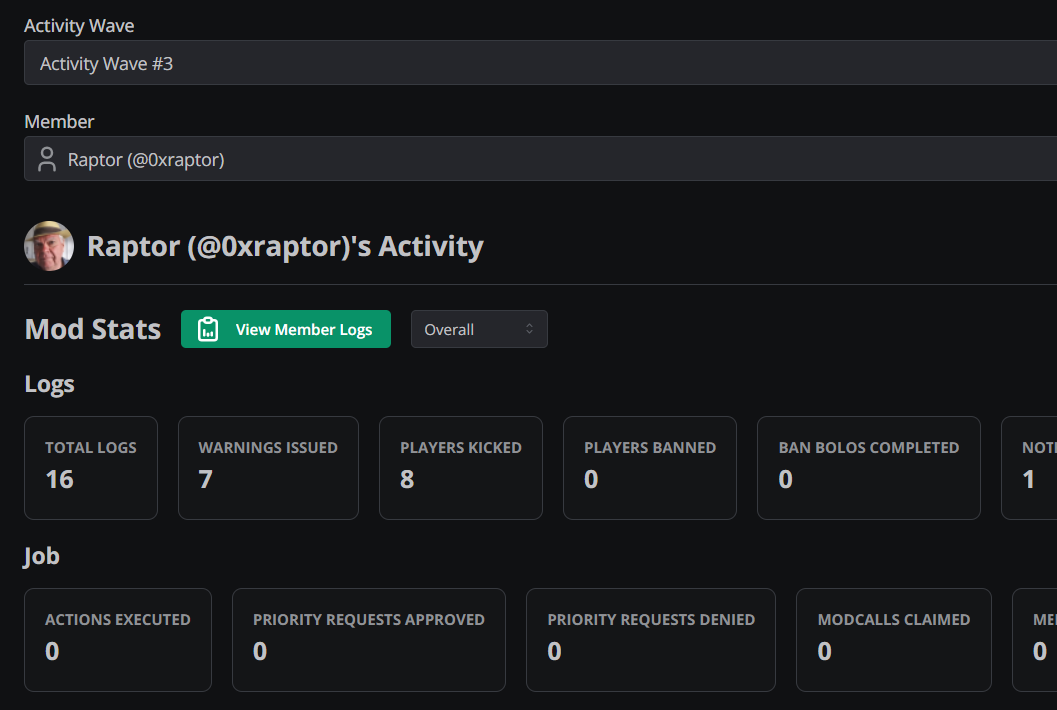Image resolution: width=1057 pixels, height=710 pixels.
Task: Open the Players Banned stat card
Action: (649, 468)
